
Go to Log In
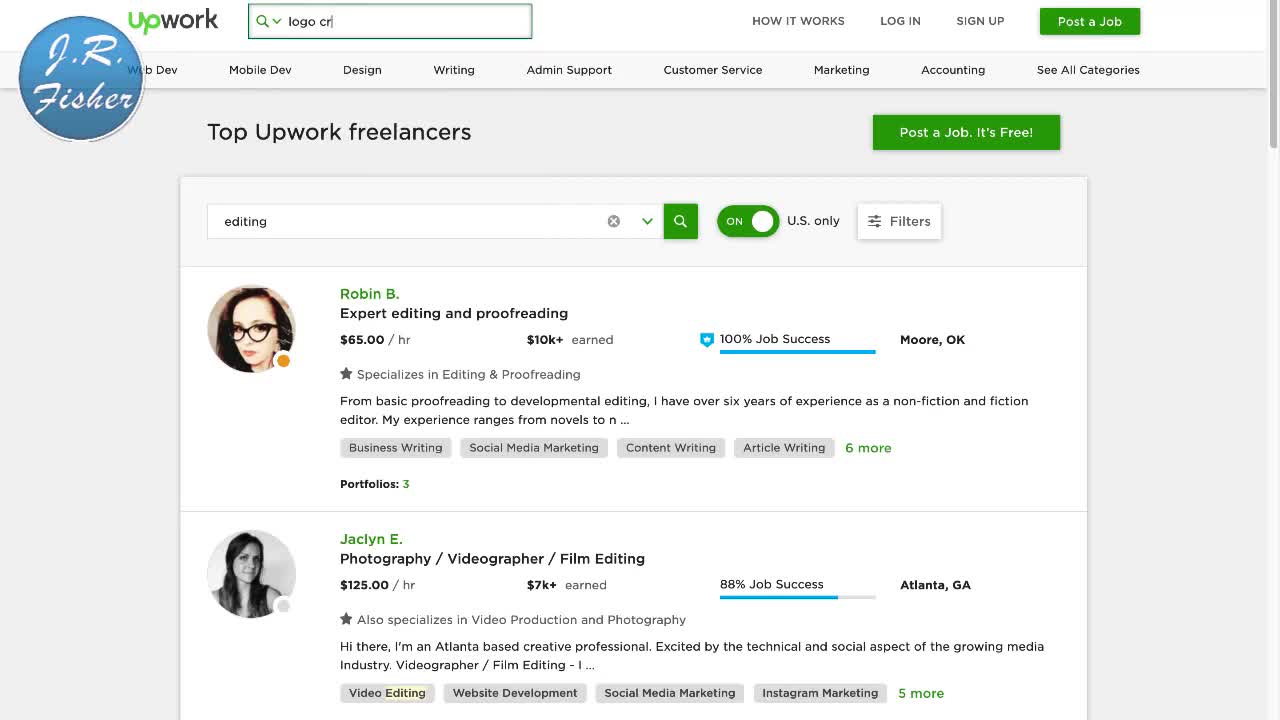(x=900, y=21)
